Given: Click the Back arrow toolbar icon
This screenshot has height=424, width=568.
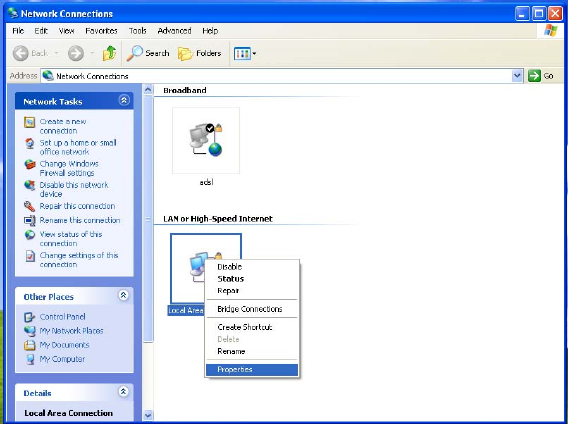Looking at the screenshot, I should (21, 53).
